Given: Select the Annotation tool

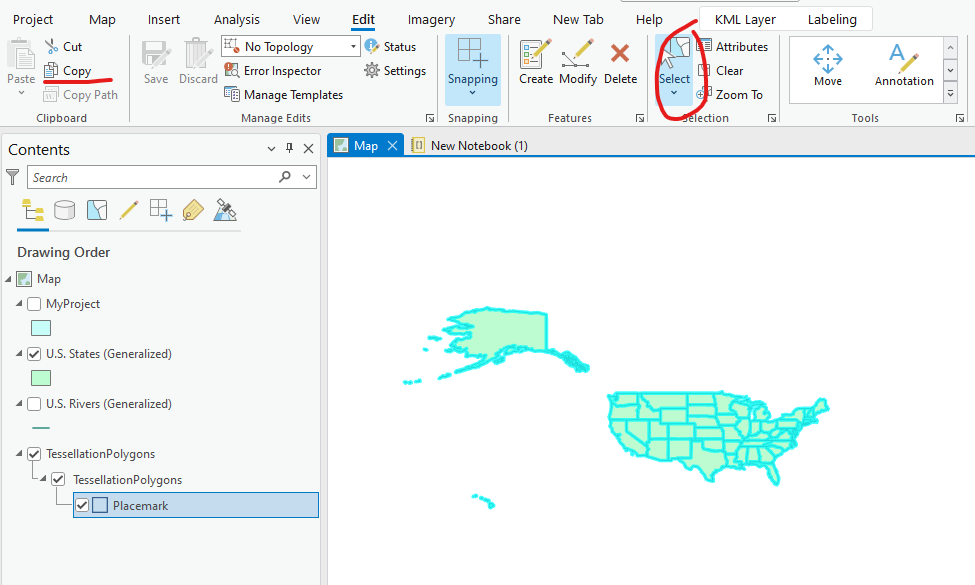Looking at the screenshot, I should pos(903,63).
